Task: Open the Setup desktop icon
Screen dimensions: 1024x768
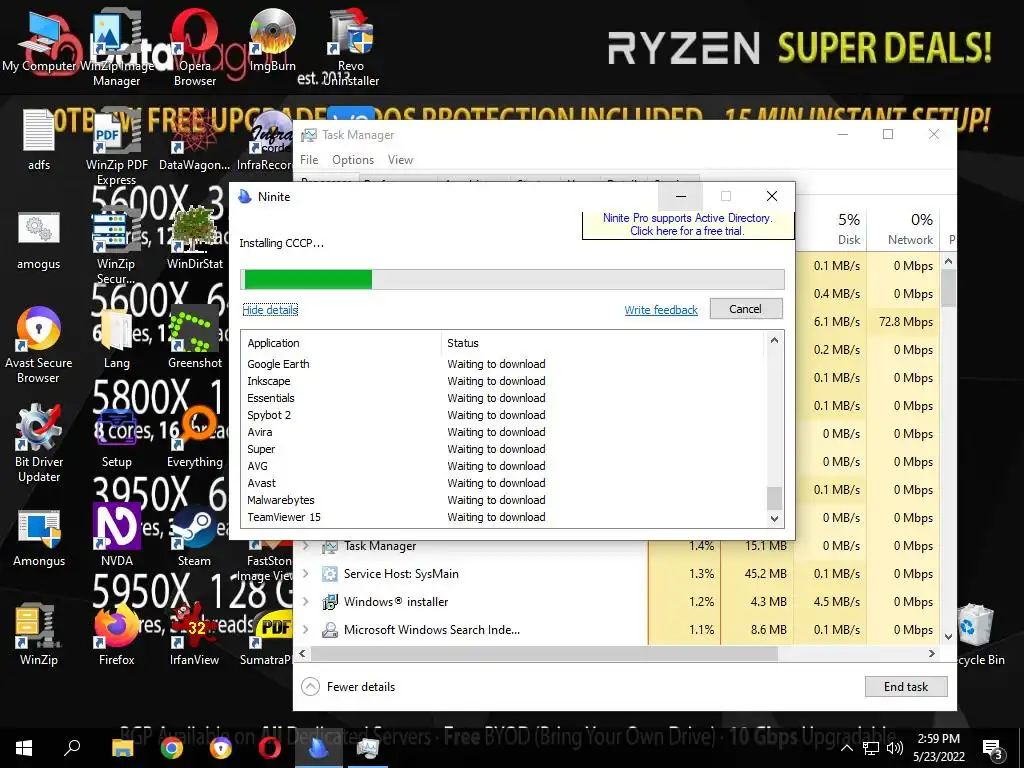Action: (116, 438)
